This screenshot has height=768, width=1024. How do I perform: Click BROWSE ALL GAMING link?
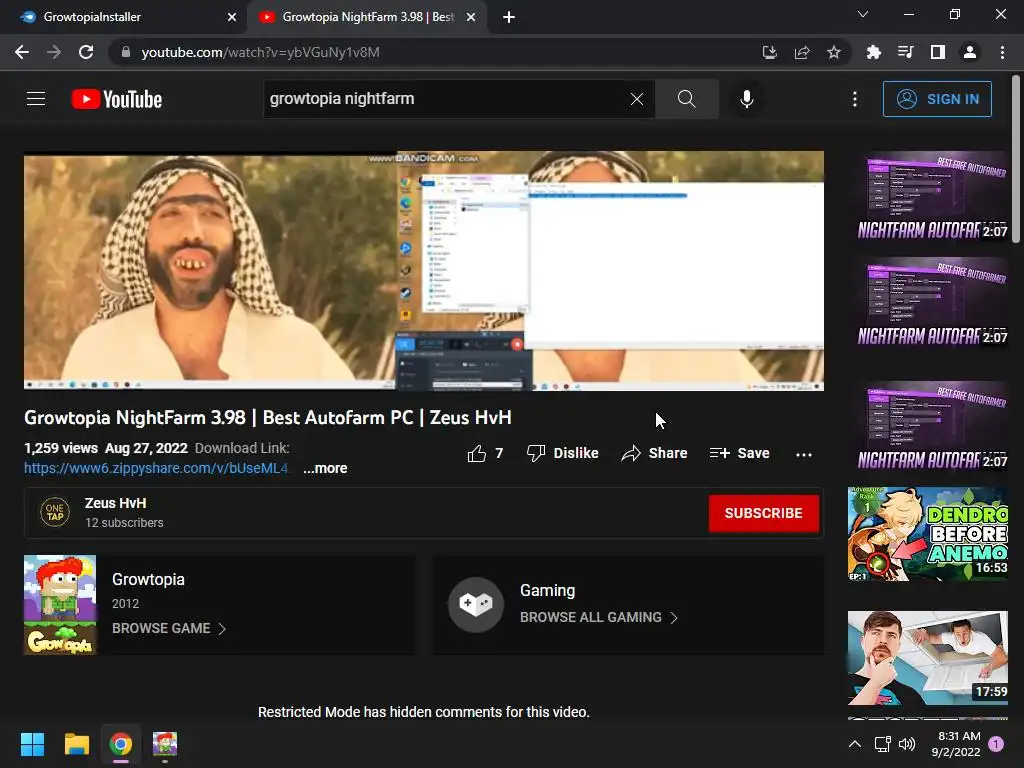598,617
